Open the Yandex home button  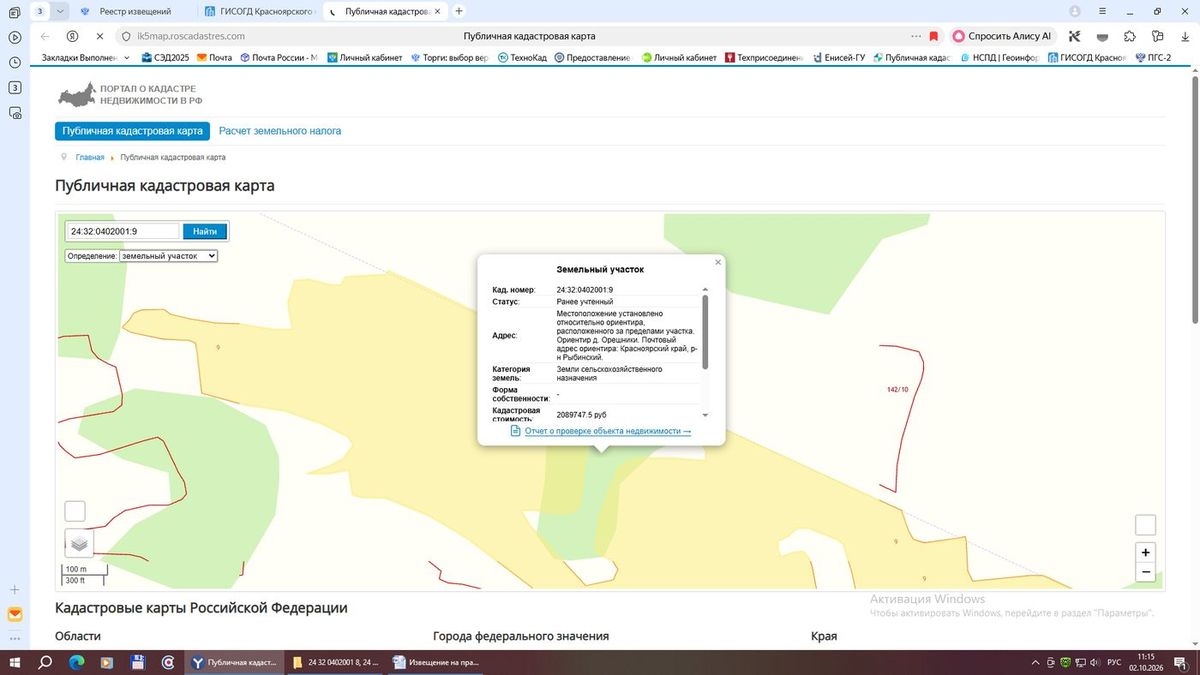pyautogui.click(x=72, y=36)
